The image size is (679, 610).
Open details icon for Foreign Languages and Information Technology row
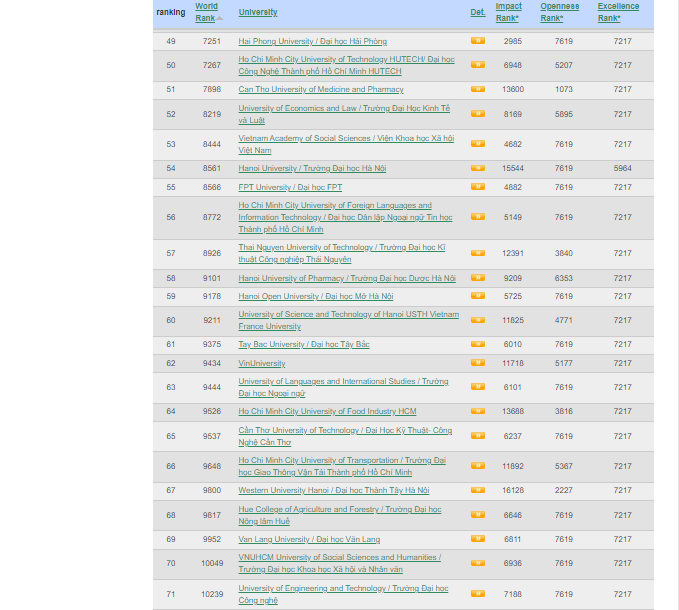click(x=478, y=217)
